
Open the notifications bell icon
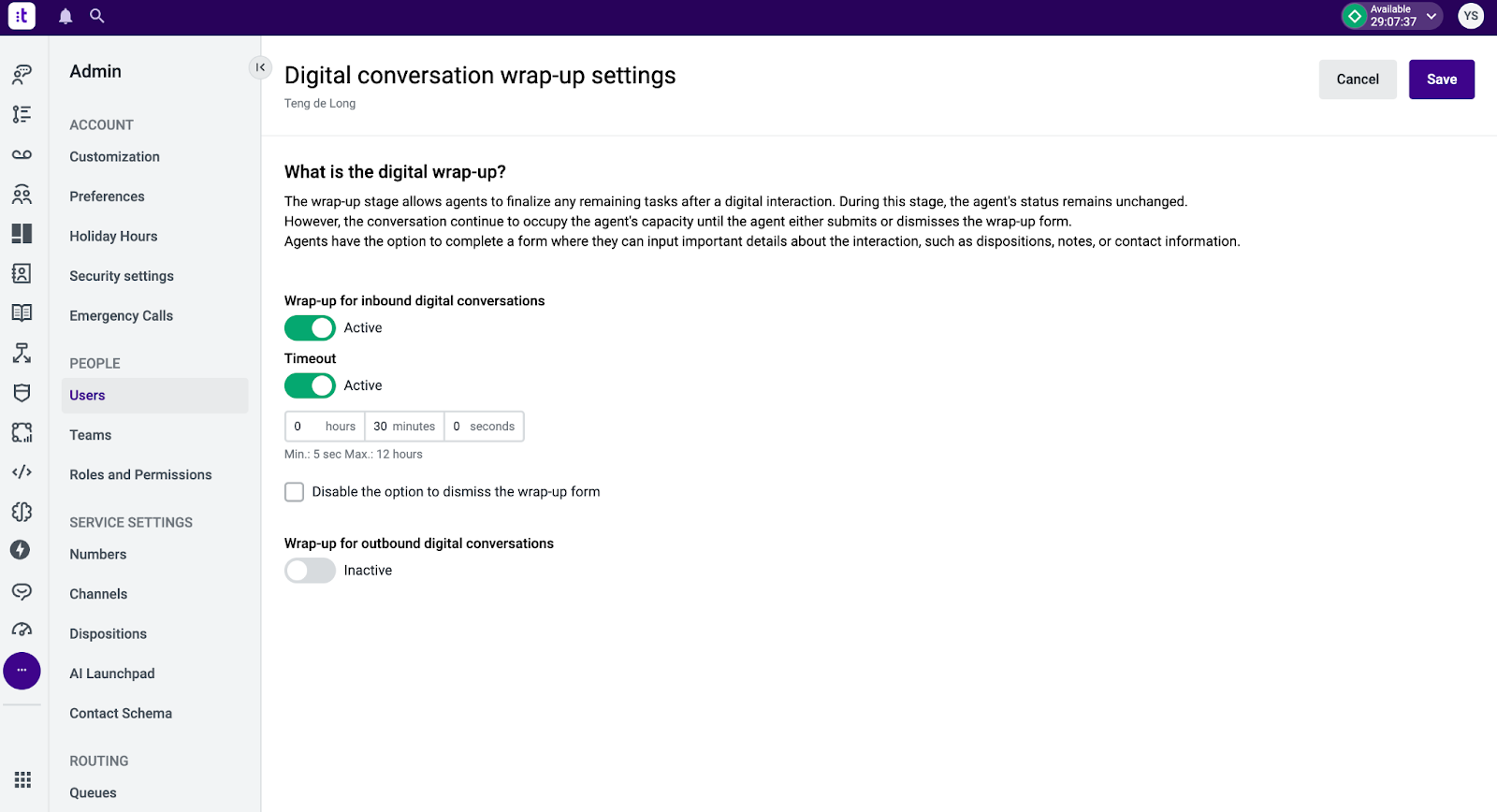tap(65, 16)
